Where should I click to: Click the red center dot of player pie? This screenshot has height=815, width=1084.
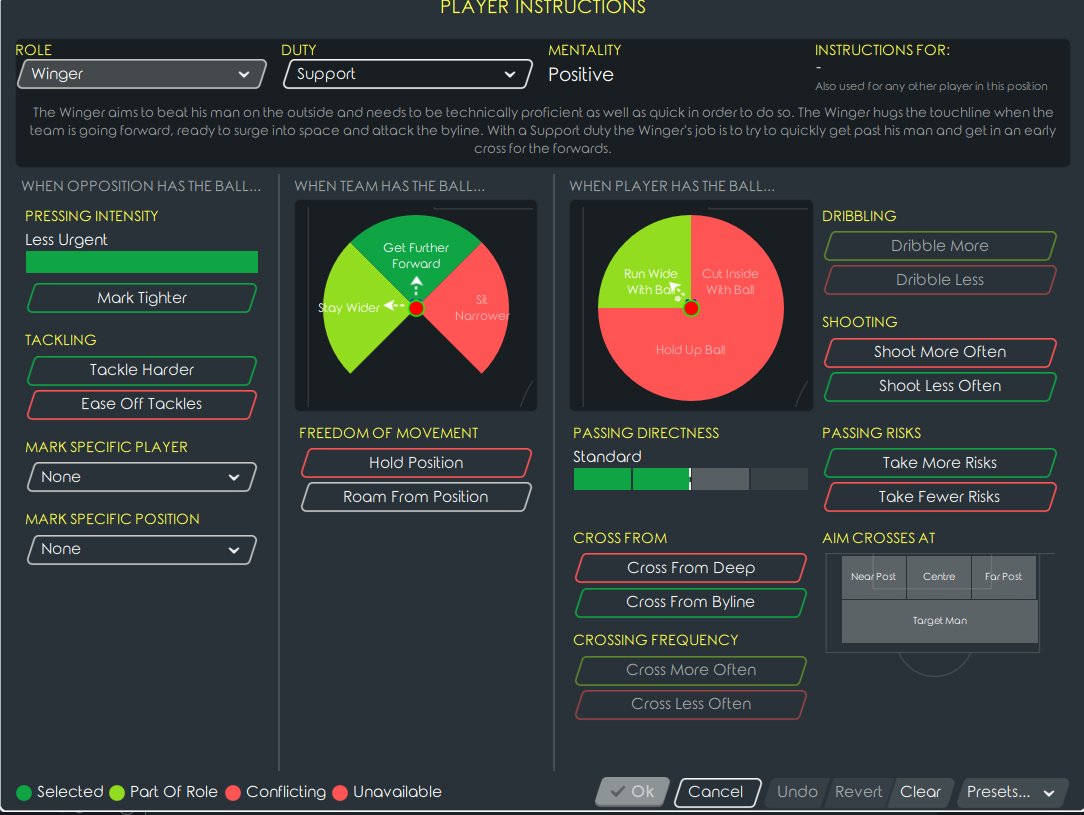click(691, 308)
